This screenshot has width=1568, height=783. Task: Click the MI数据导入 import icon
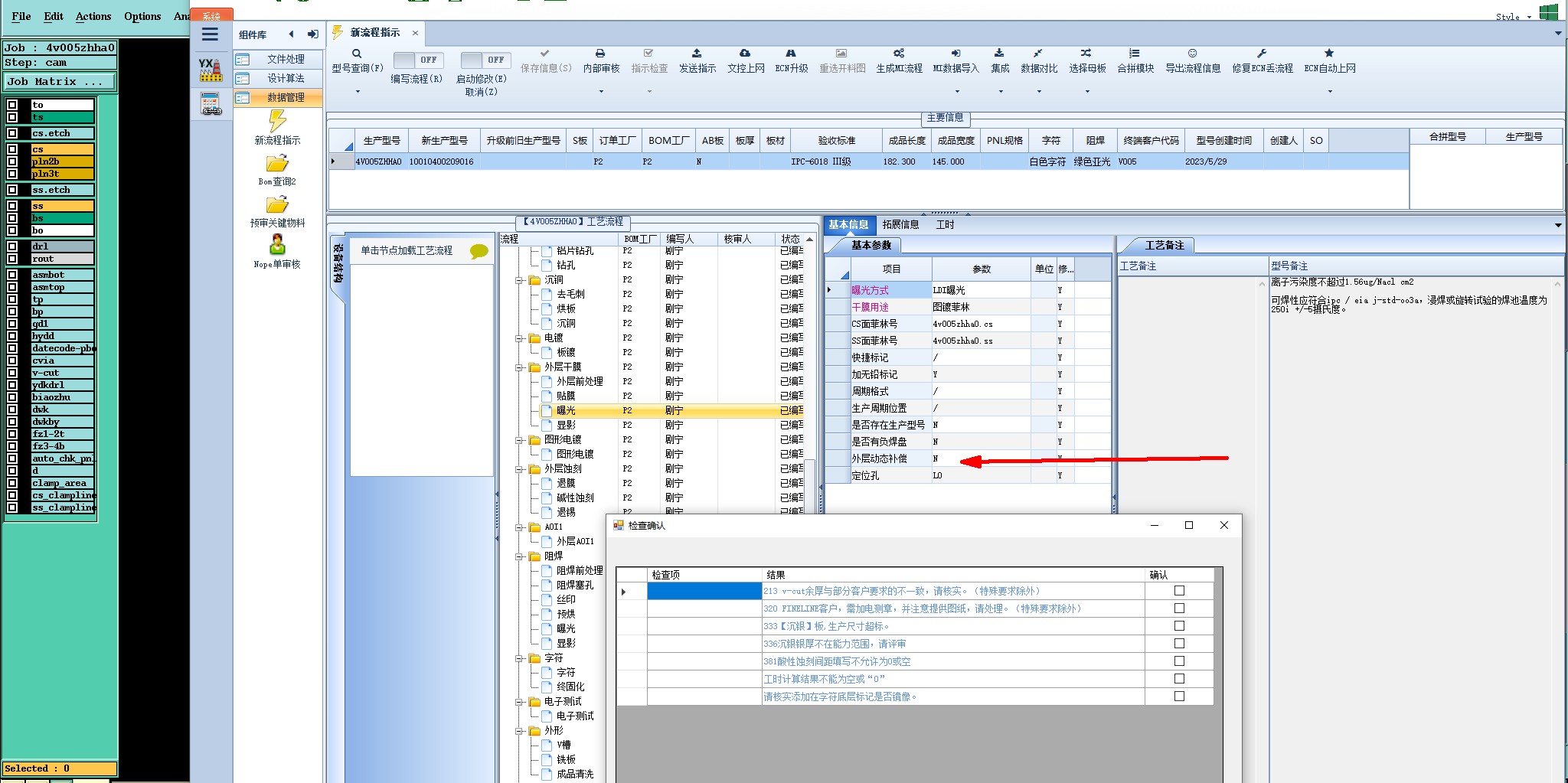(955, 54)
